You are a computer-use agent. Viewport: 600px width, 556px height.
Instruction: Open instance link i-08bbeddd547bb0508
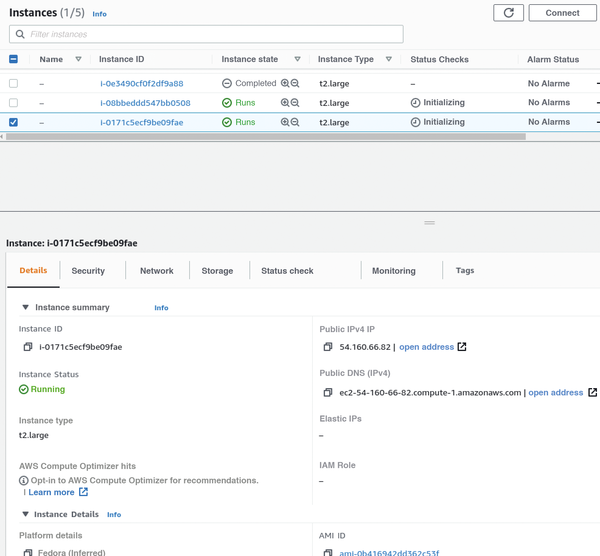(145, 103)
